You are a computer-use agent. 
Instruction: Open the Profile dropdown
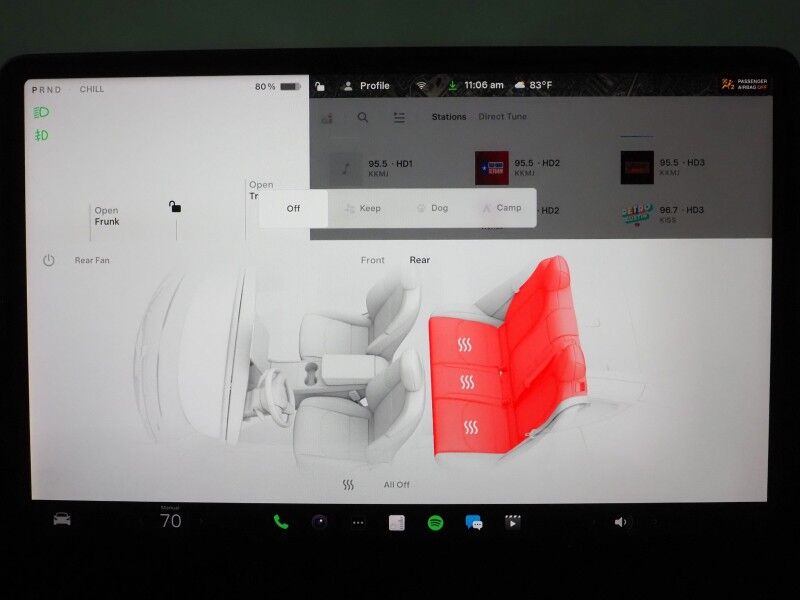point(366,86)
